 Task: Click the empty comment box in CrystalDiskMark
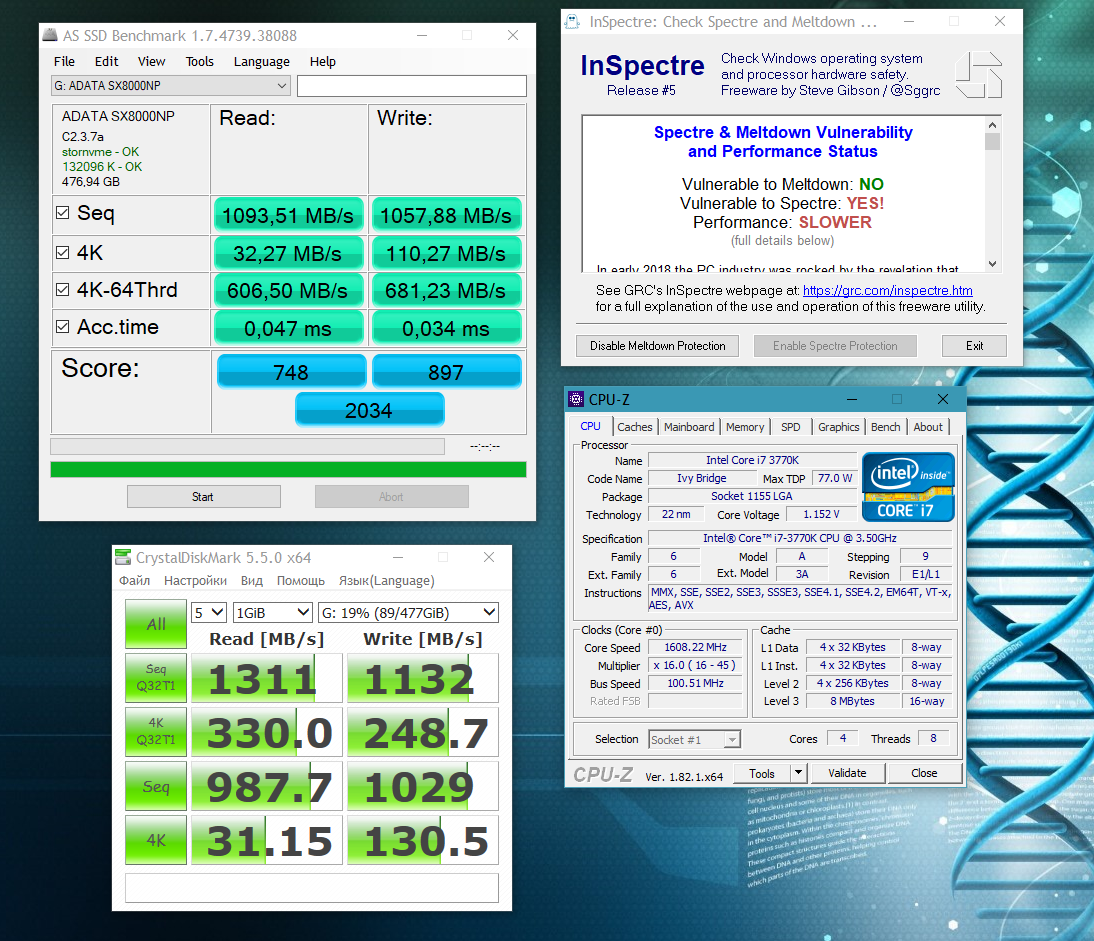(312, 888)
